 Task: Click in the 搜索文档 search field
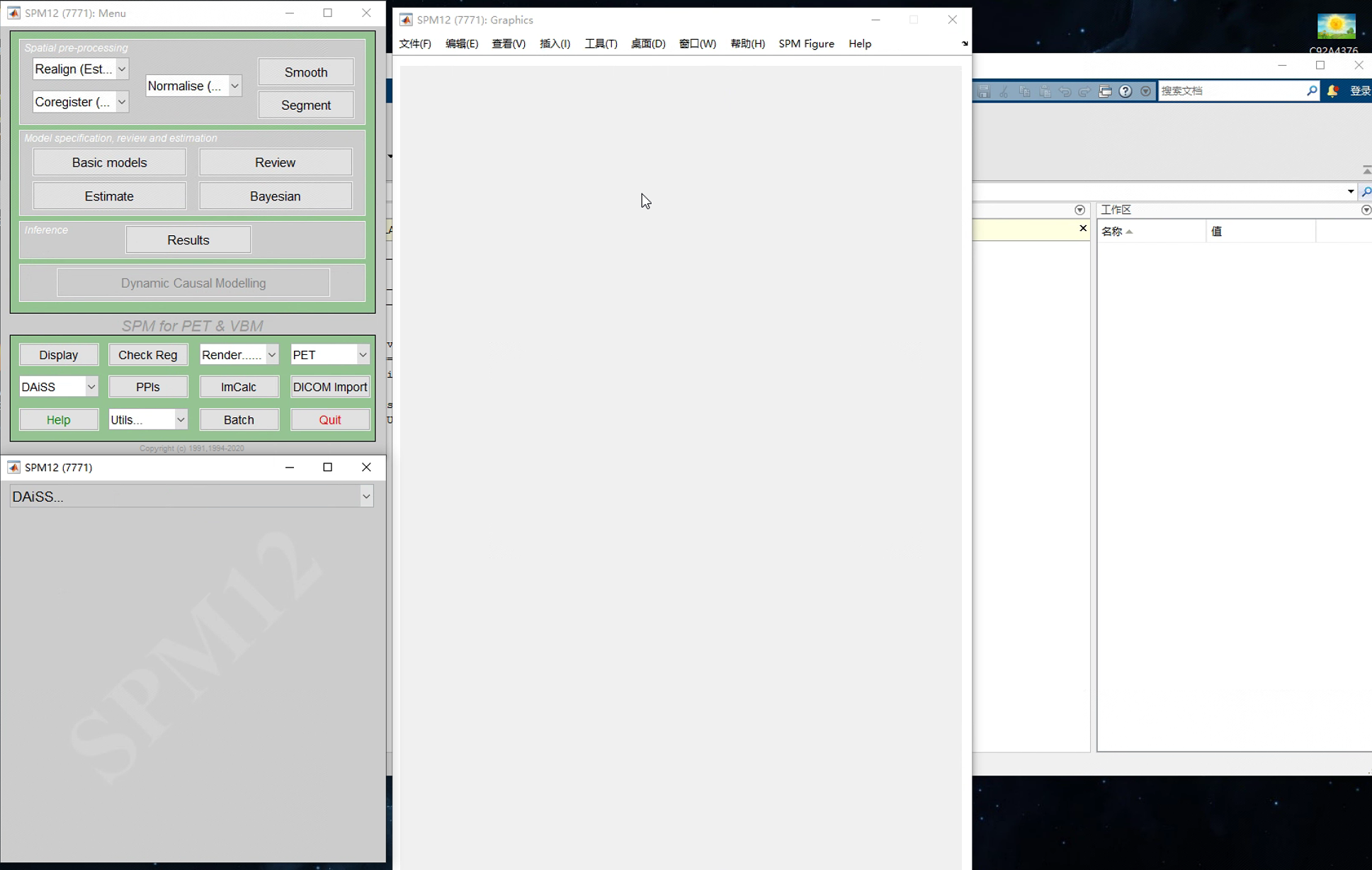coord(1231,91)
